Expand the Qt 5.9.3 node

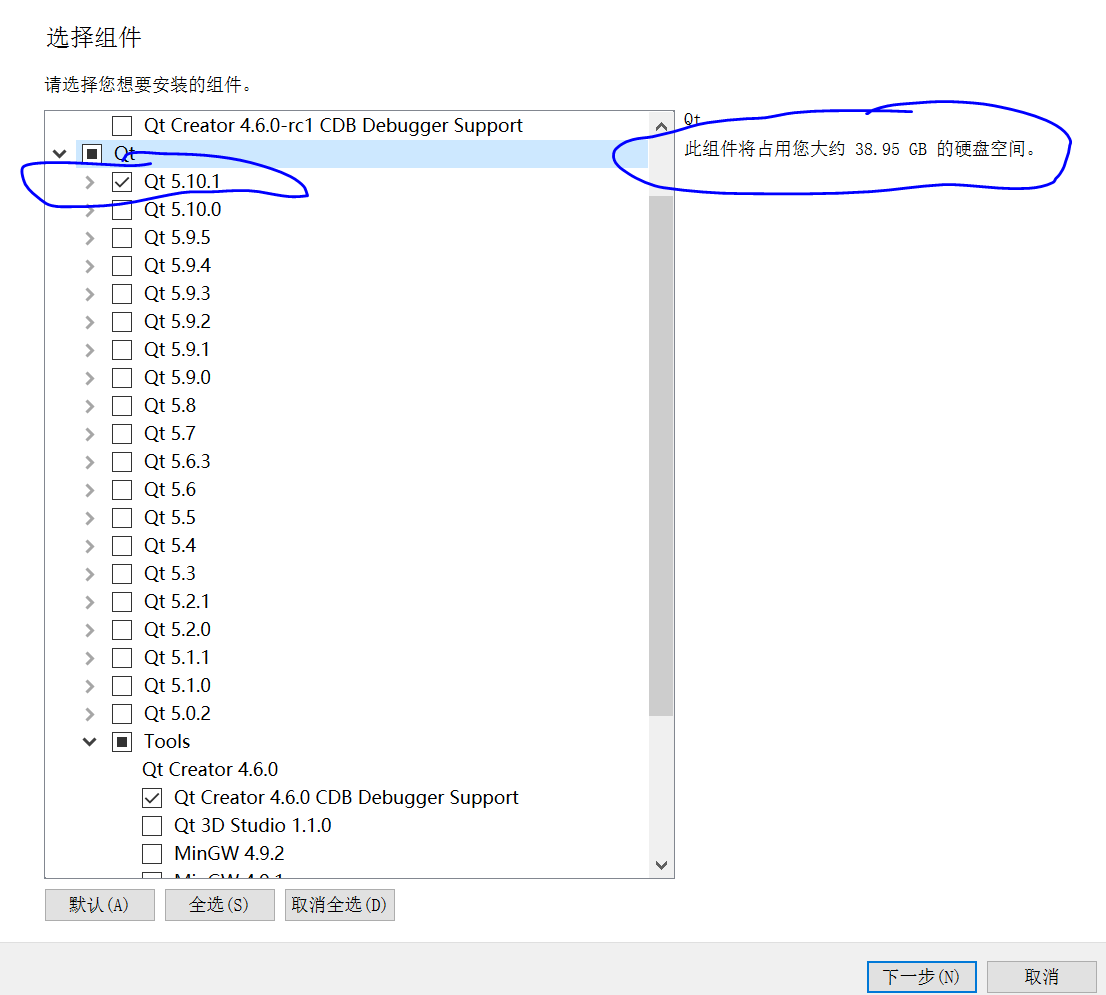(90, 293)
